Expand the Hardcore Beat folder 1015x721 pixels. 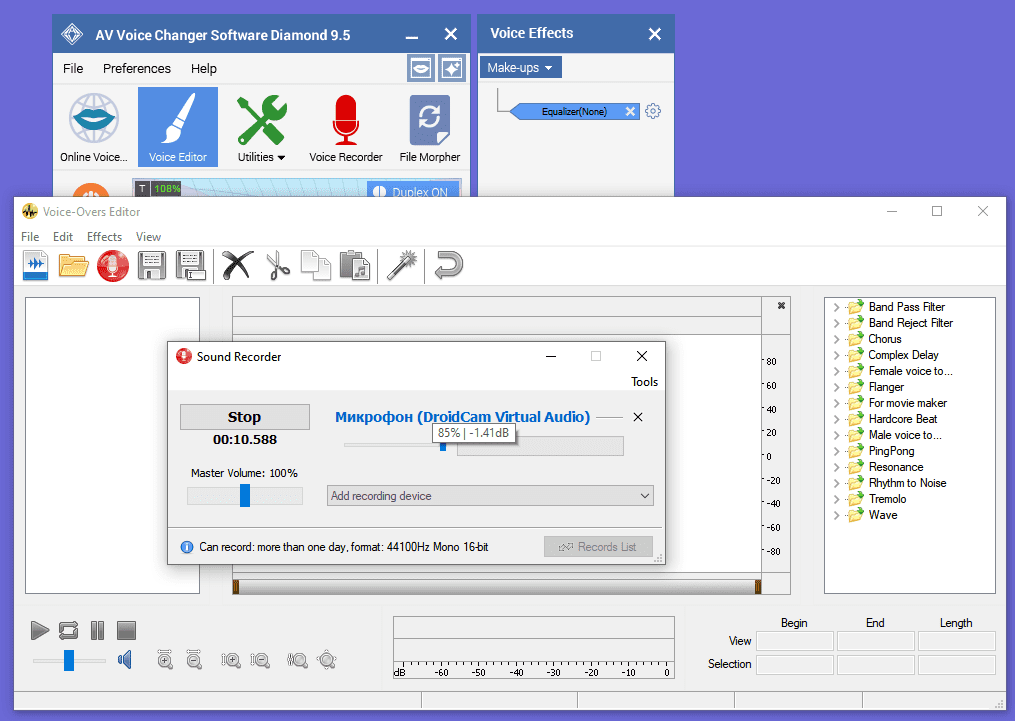[836, 419]
